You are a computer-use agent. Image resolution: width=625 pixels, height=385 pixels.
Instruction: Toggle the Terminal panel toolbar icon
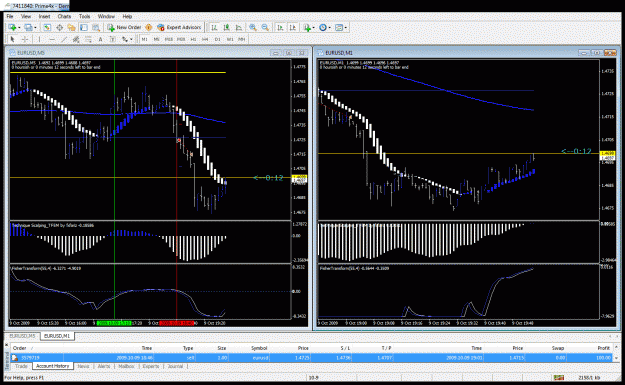[84, 28]
